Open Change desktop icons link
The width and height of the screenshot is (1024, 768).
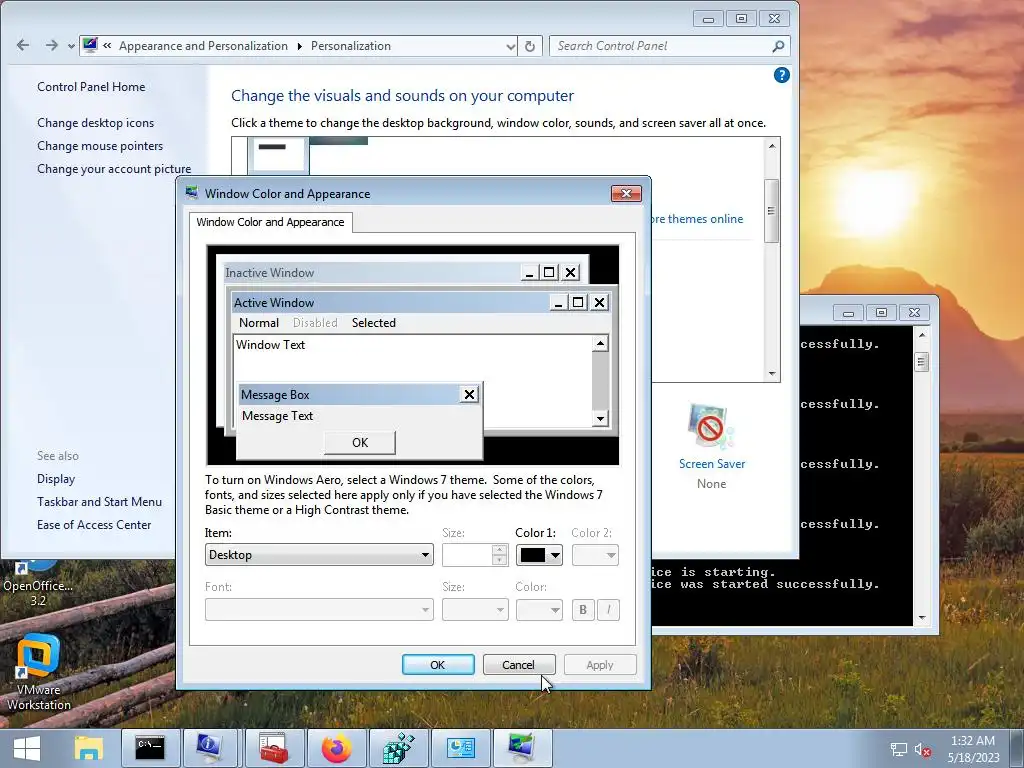tap(95, 123)
